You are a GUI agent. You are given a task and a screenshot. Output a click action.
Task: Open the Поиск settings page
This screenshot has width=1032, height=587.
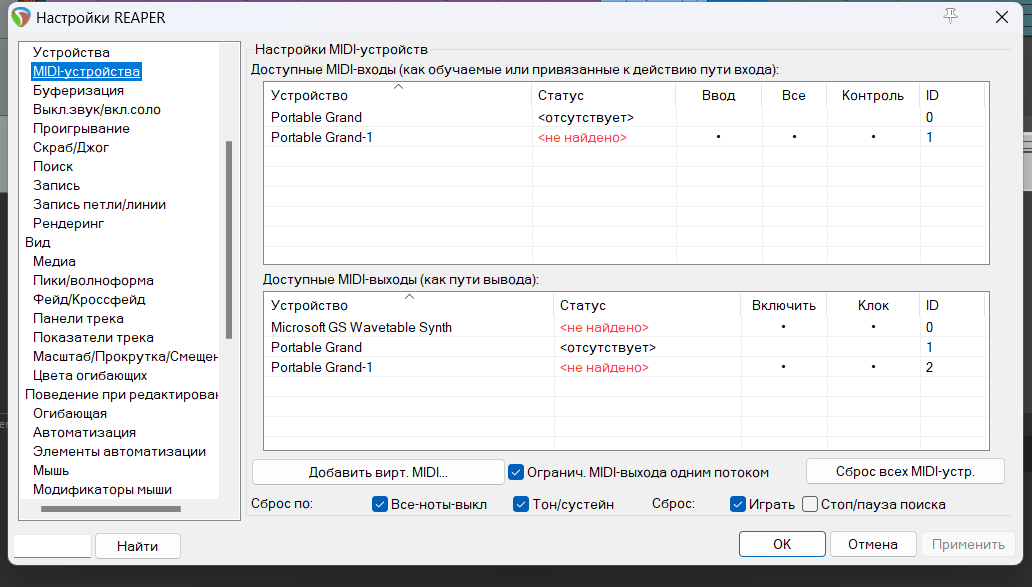[53, 167]
